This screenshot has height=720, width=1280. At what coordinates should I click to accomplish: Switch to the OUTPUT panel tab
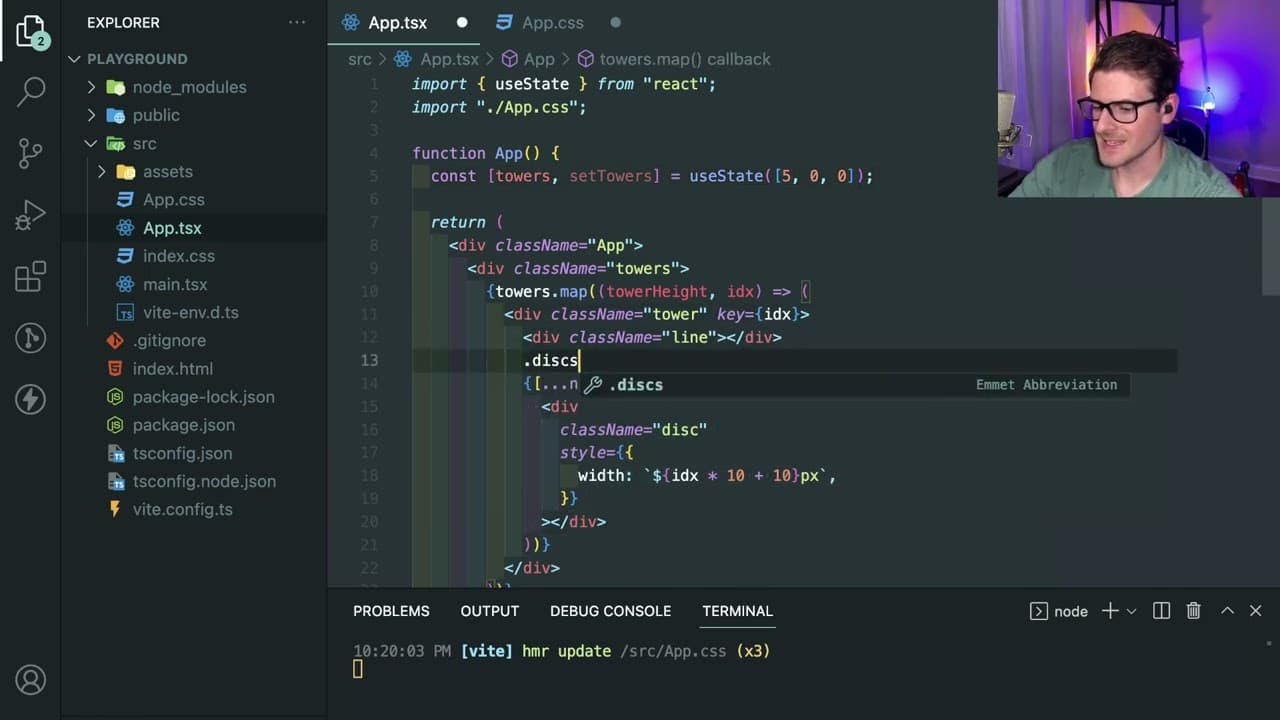click(490, 611)
